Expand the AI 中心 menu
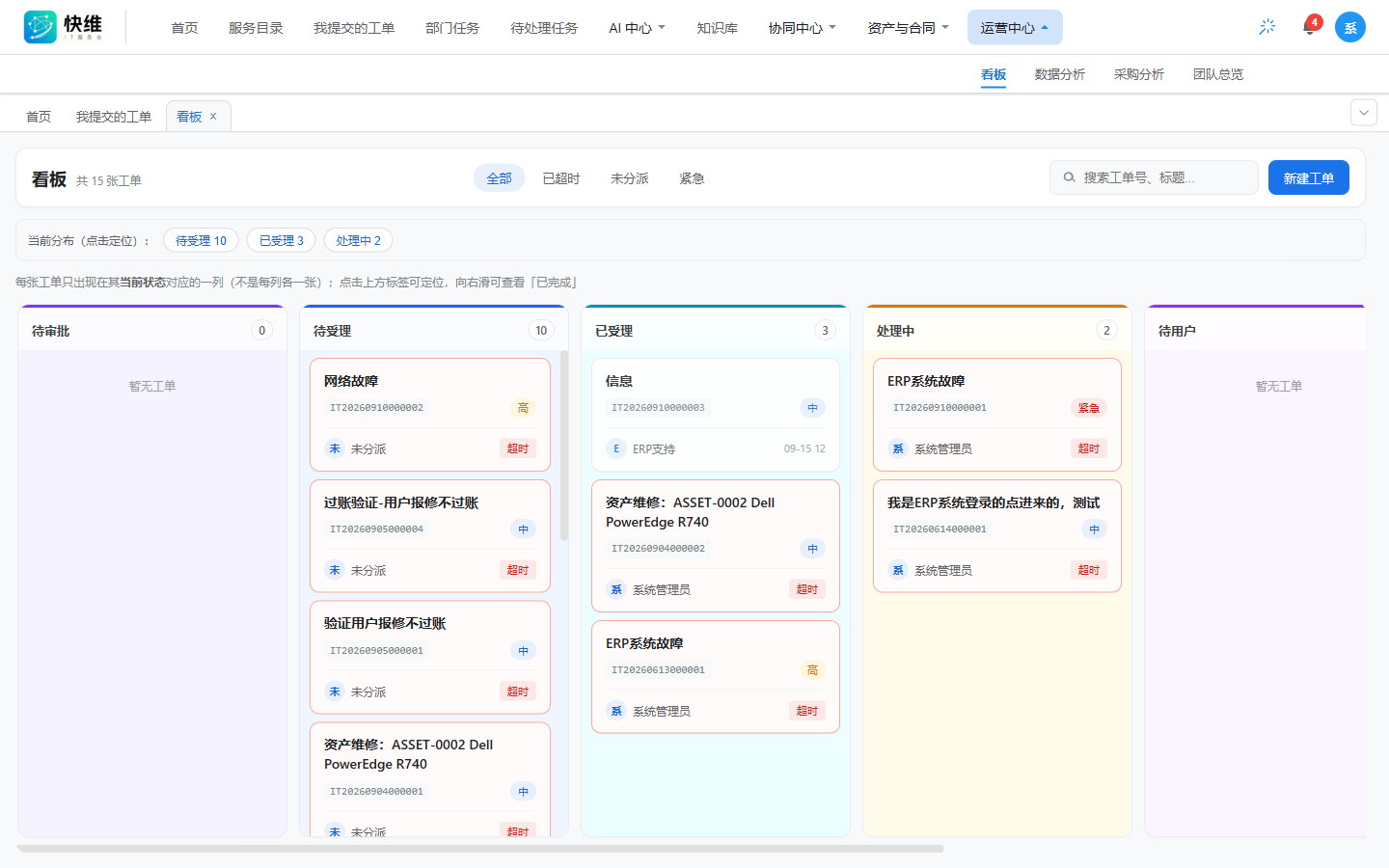Viewport: 1389px width, 868px height. click(637, 28)
